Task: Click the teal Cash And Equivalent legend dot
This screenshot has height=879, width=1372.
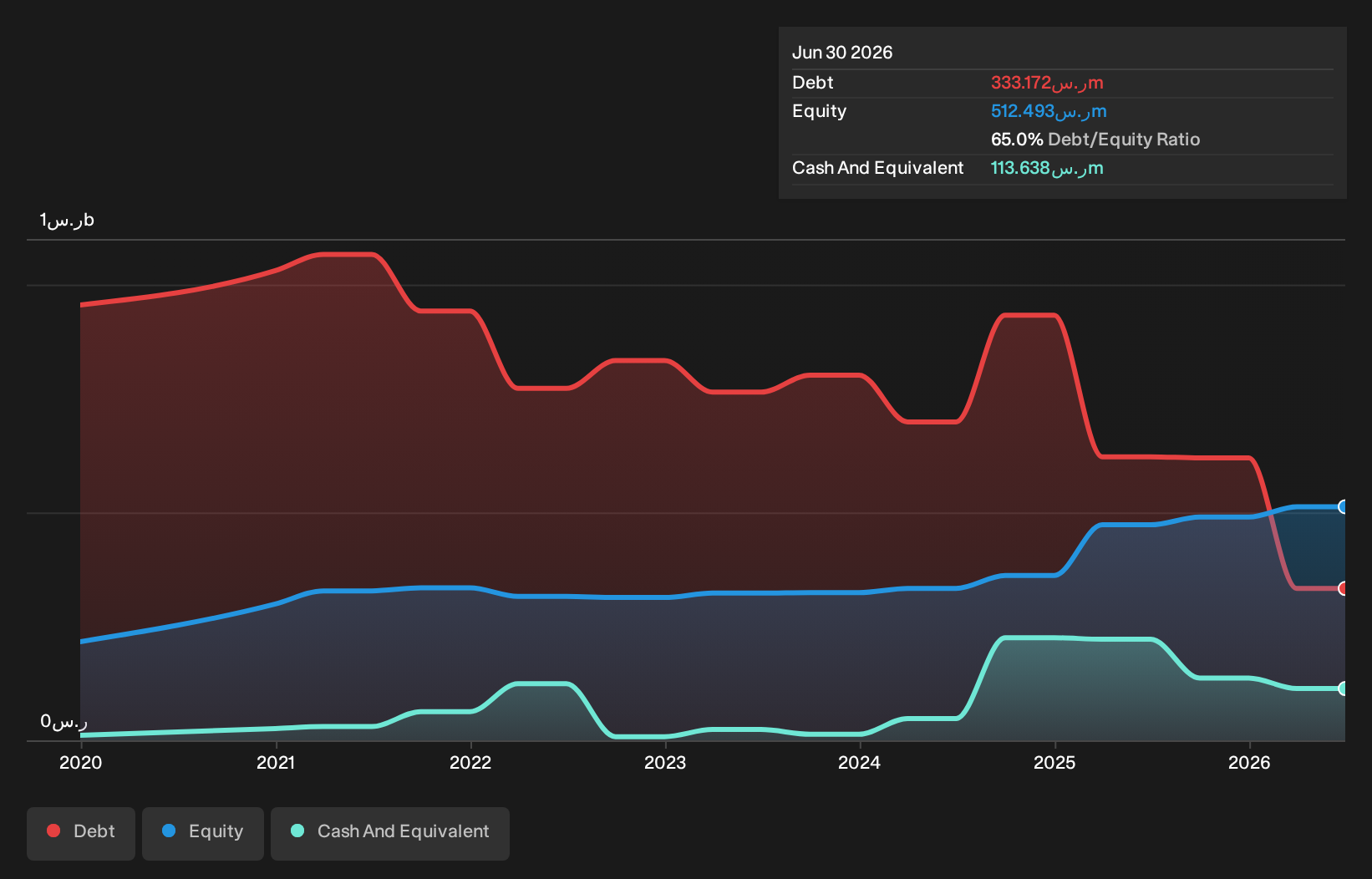Action: coord(297,831)
